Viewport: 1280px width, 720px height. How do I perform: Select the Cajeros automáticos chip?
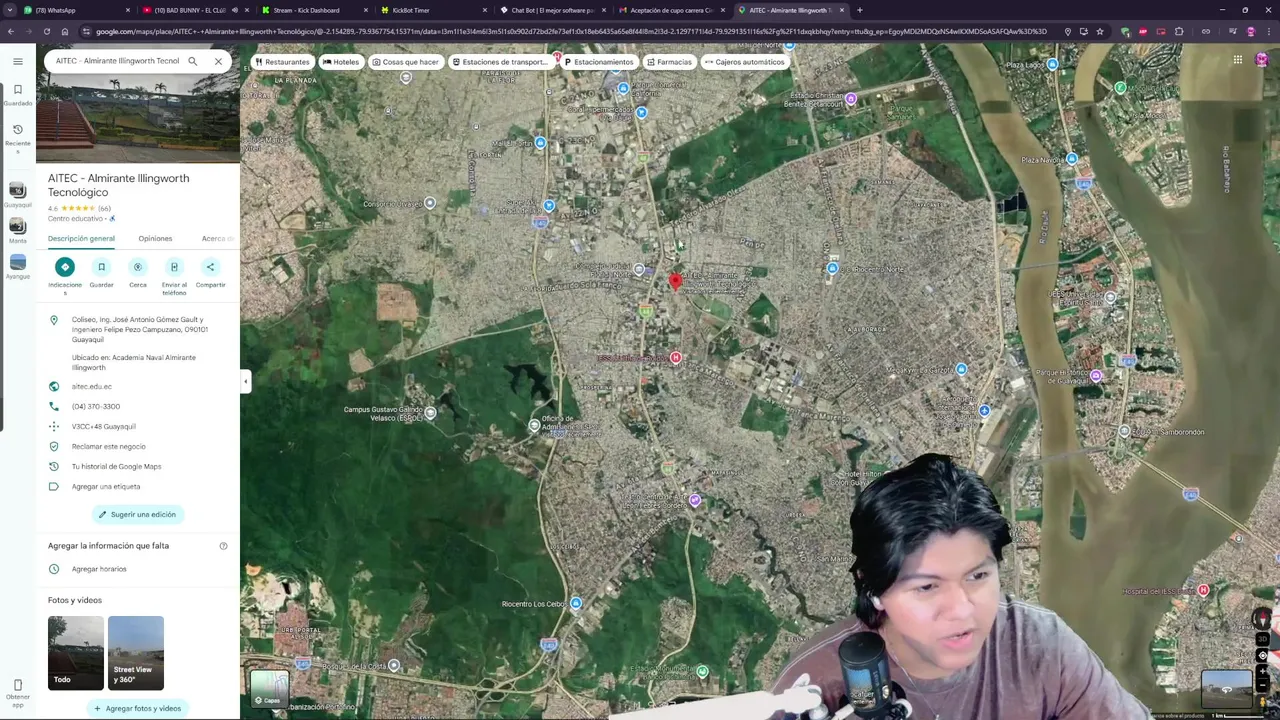[x=745, y=62]
